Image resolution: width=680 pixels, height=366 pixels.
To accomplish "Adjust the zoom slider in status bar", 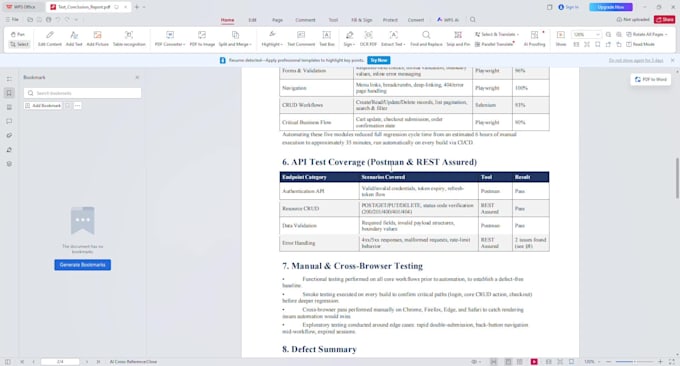I will (x=633, y=362).
